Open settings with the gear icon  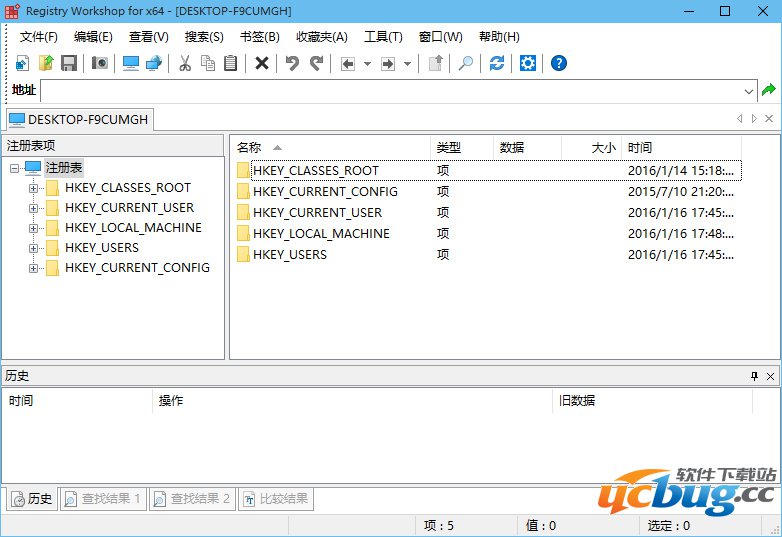coord(528,63)
